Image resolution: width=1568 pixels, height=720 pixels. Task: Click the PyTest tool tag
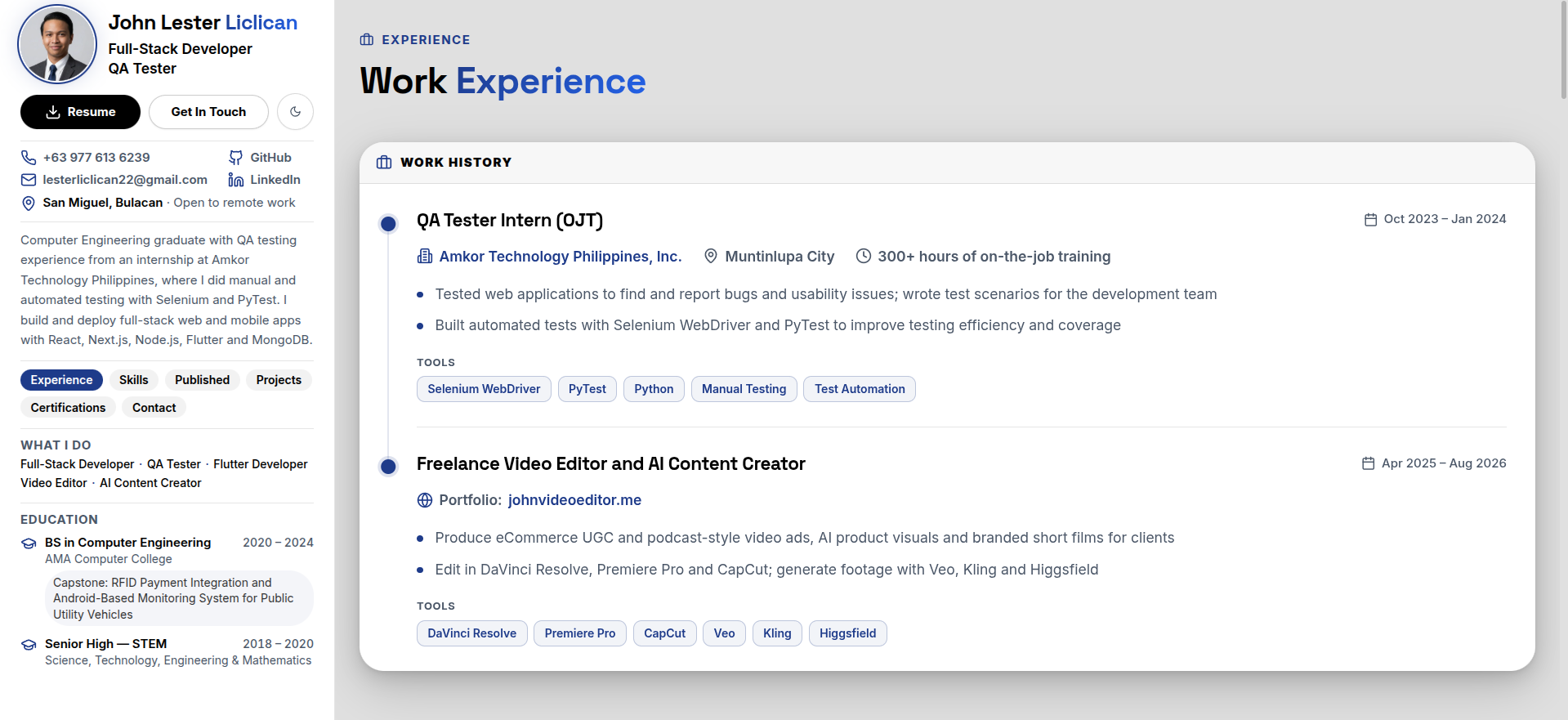pos(587,389)
